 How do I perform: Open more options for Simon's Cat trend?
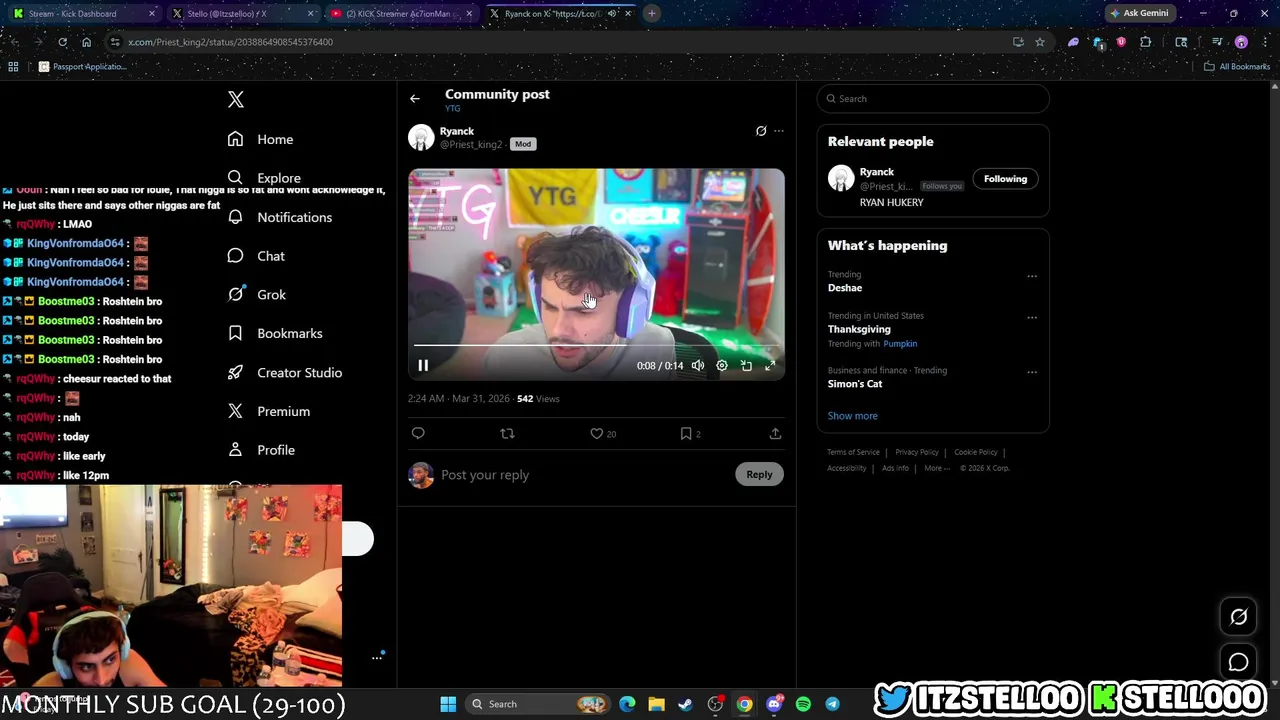click(x=1032, y=372)
